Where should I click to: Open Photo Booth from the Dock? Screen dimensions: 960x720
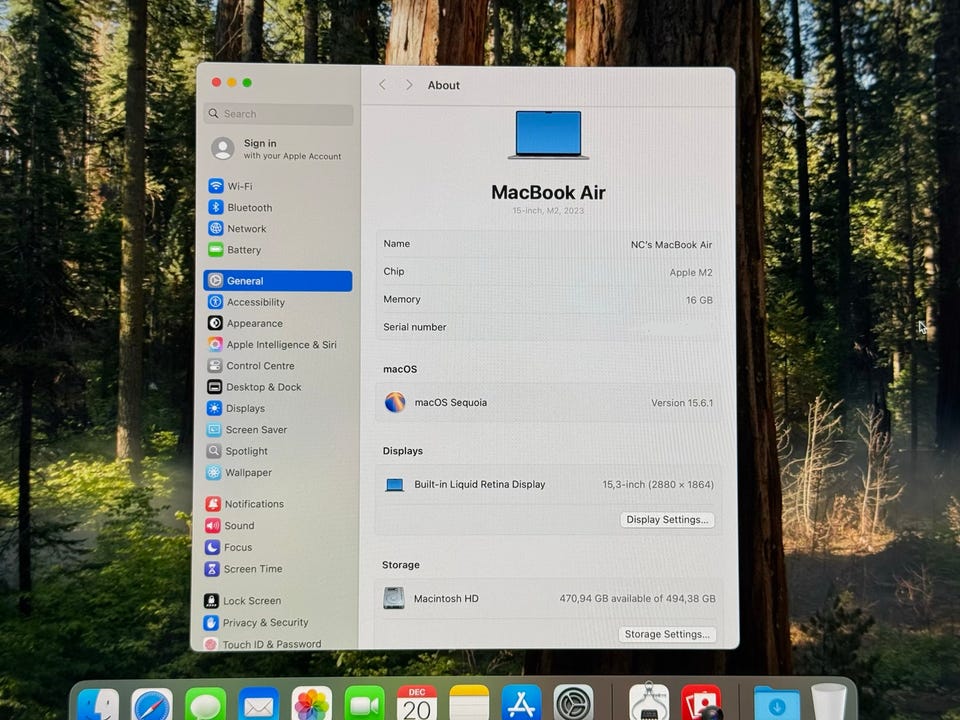(702, 703)
